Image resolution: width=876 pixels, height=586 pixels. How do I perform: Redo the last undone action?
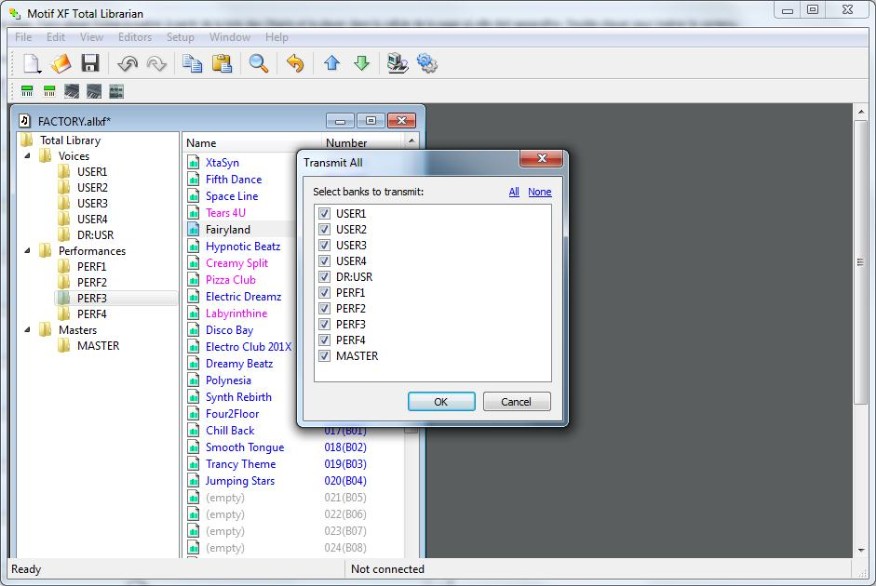(156, 64)
